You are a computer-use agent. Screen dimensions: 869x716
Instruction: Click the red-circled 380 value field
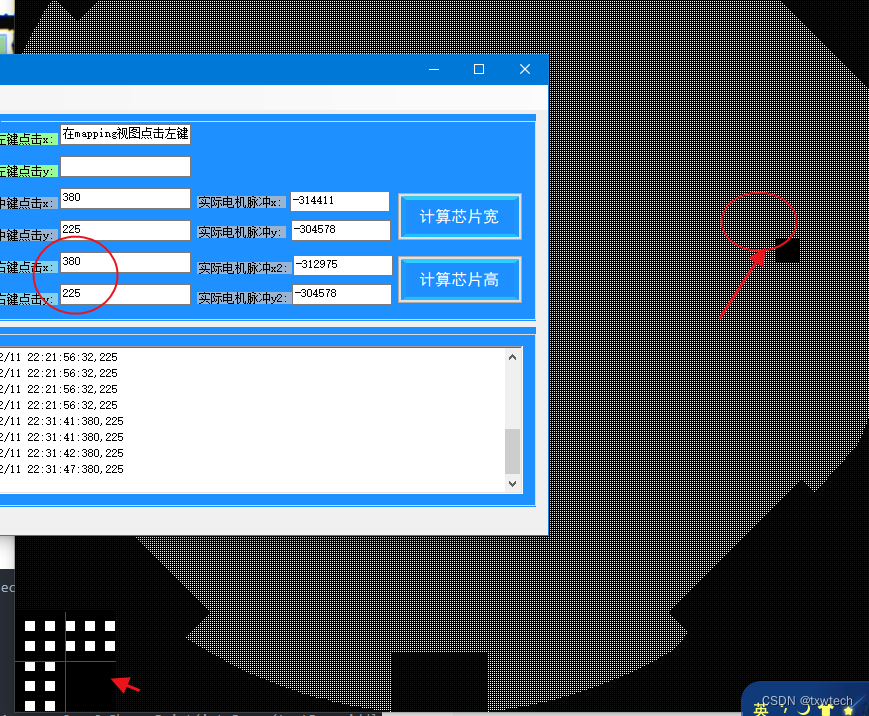[125, 261]
